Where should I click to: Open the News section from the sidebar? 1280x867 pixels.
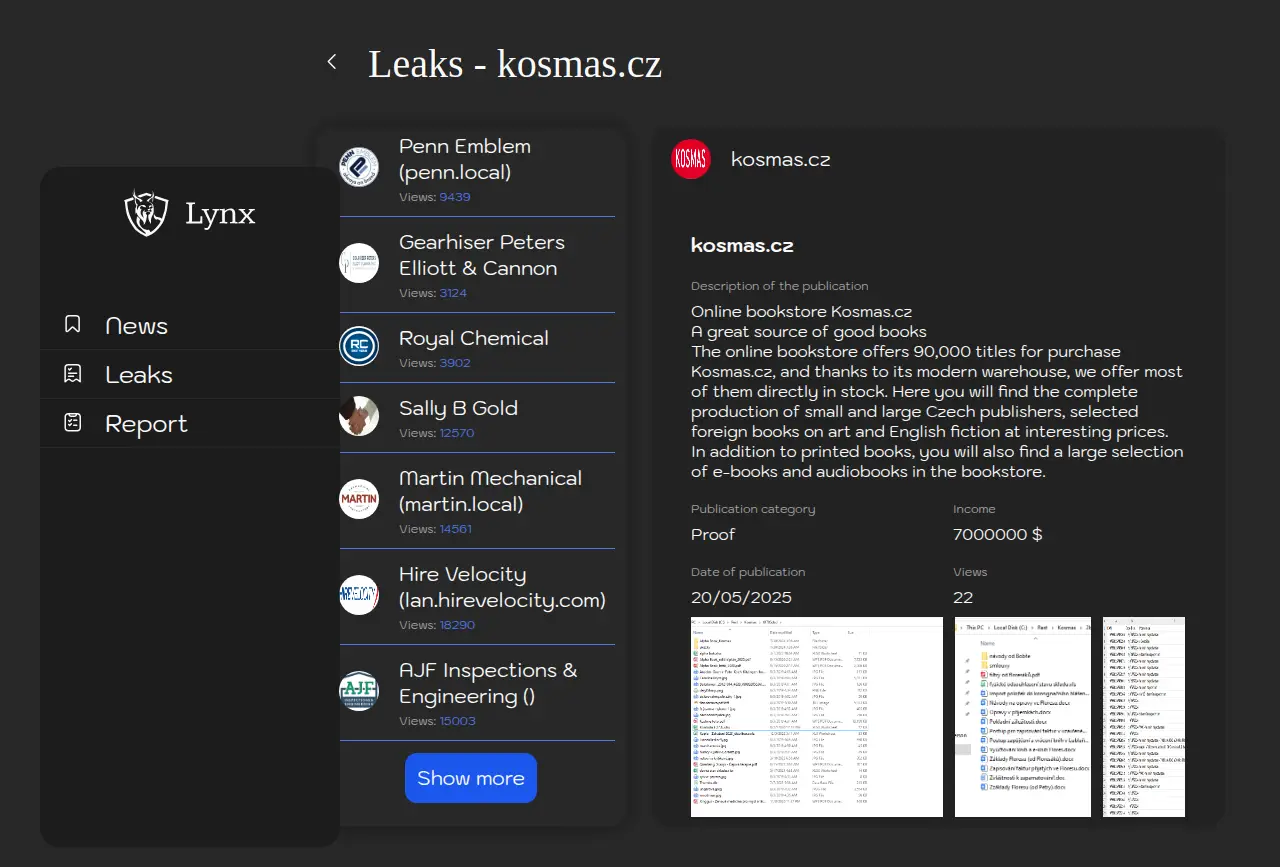136,326
